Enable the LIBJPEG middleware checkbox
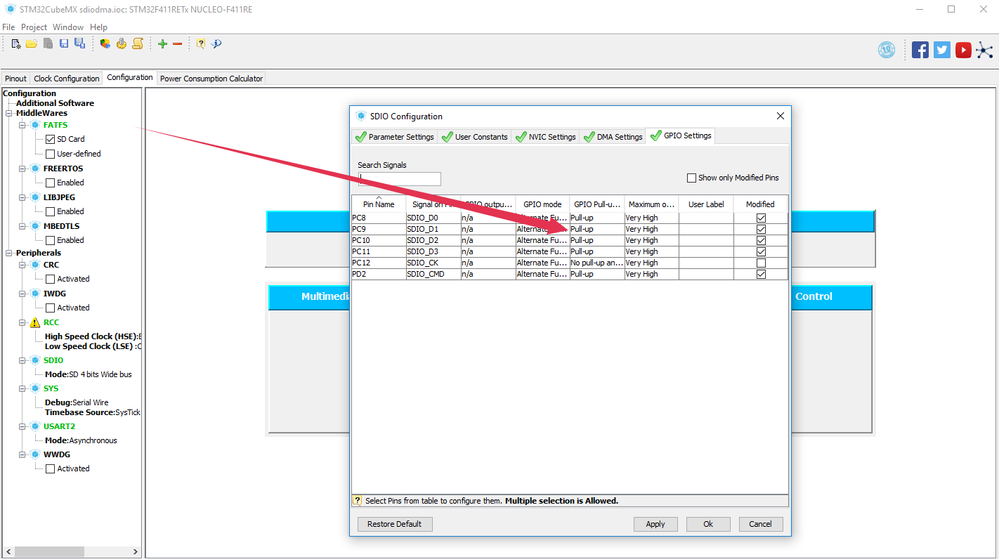This screenshot has height=559, width=999. pyautogui.click(x=50, y=212)
